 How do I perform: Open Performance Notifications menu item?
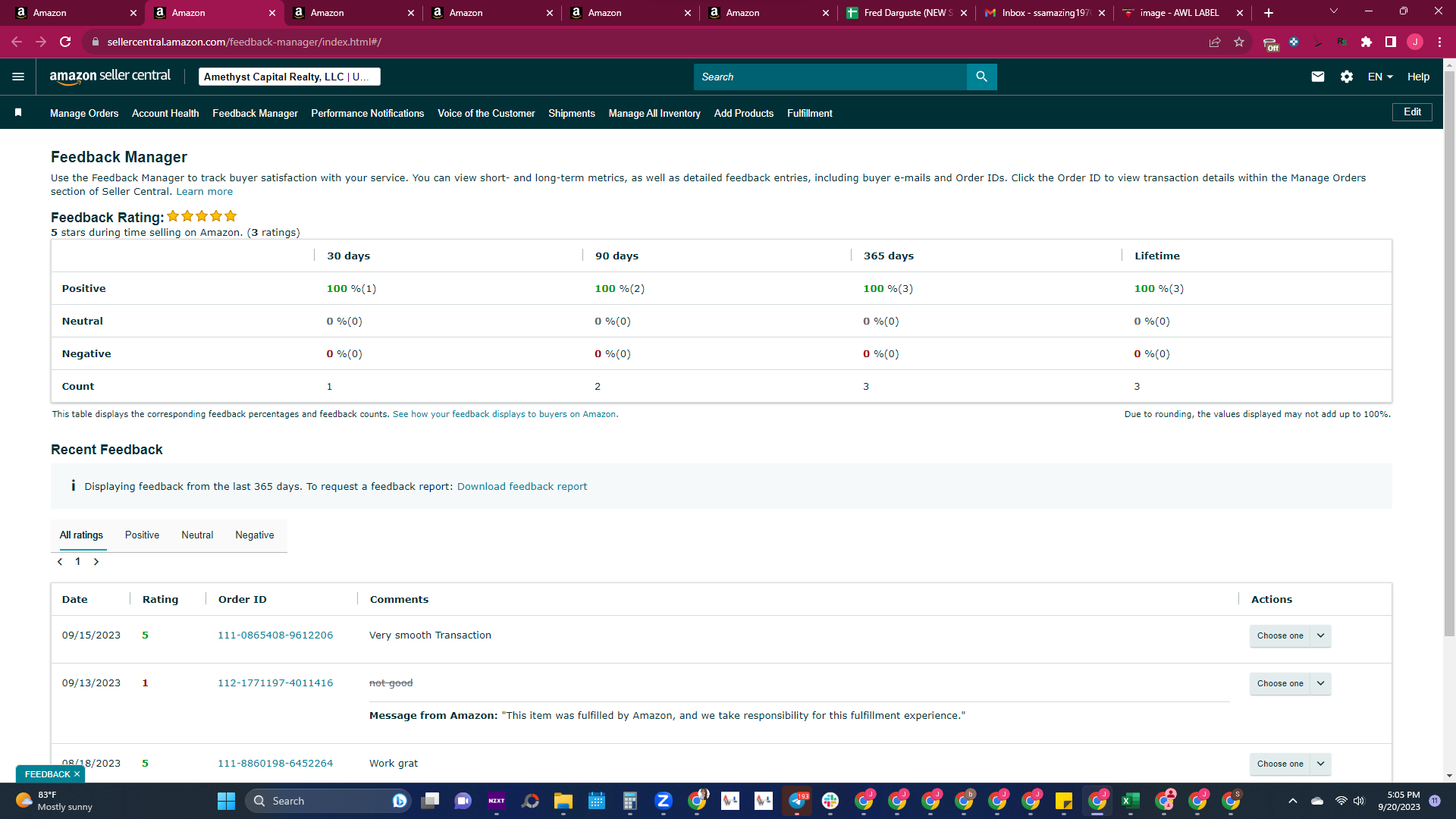click(368, 113)
